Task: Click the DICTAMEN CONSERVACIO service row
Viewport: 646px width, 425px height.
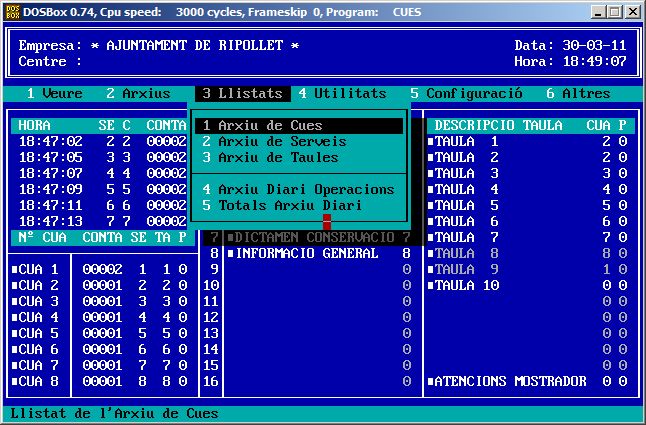Action: point(312,238)
